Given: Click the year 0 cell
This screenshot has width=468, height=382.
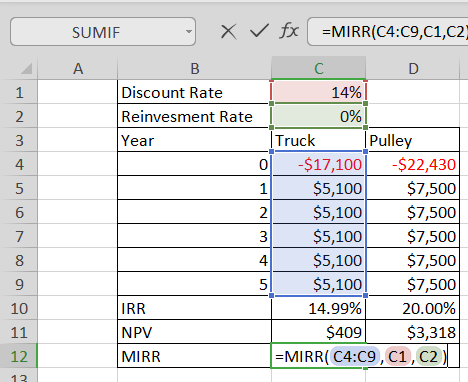Looking at the screenshot, I should 195,164.
